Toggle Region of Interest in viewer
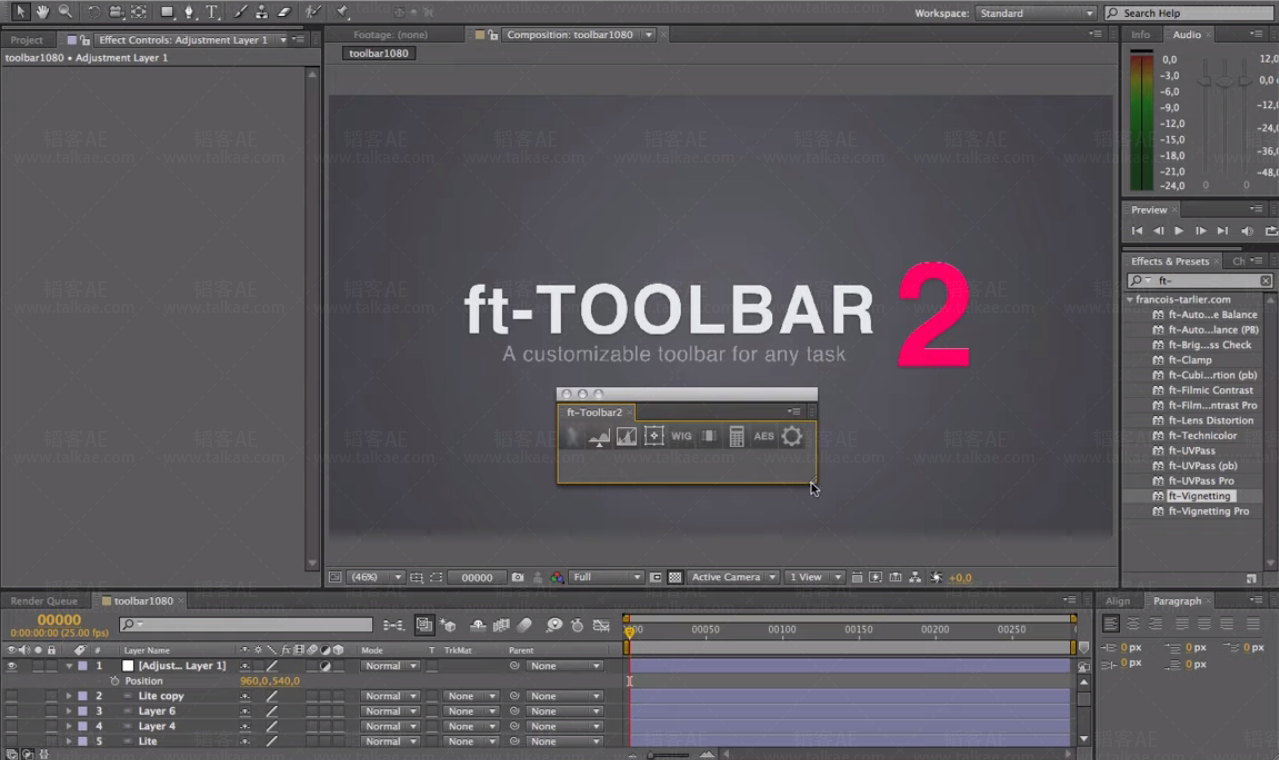The height and width of the screenshot is (760, 1279). click(655, 577)
